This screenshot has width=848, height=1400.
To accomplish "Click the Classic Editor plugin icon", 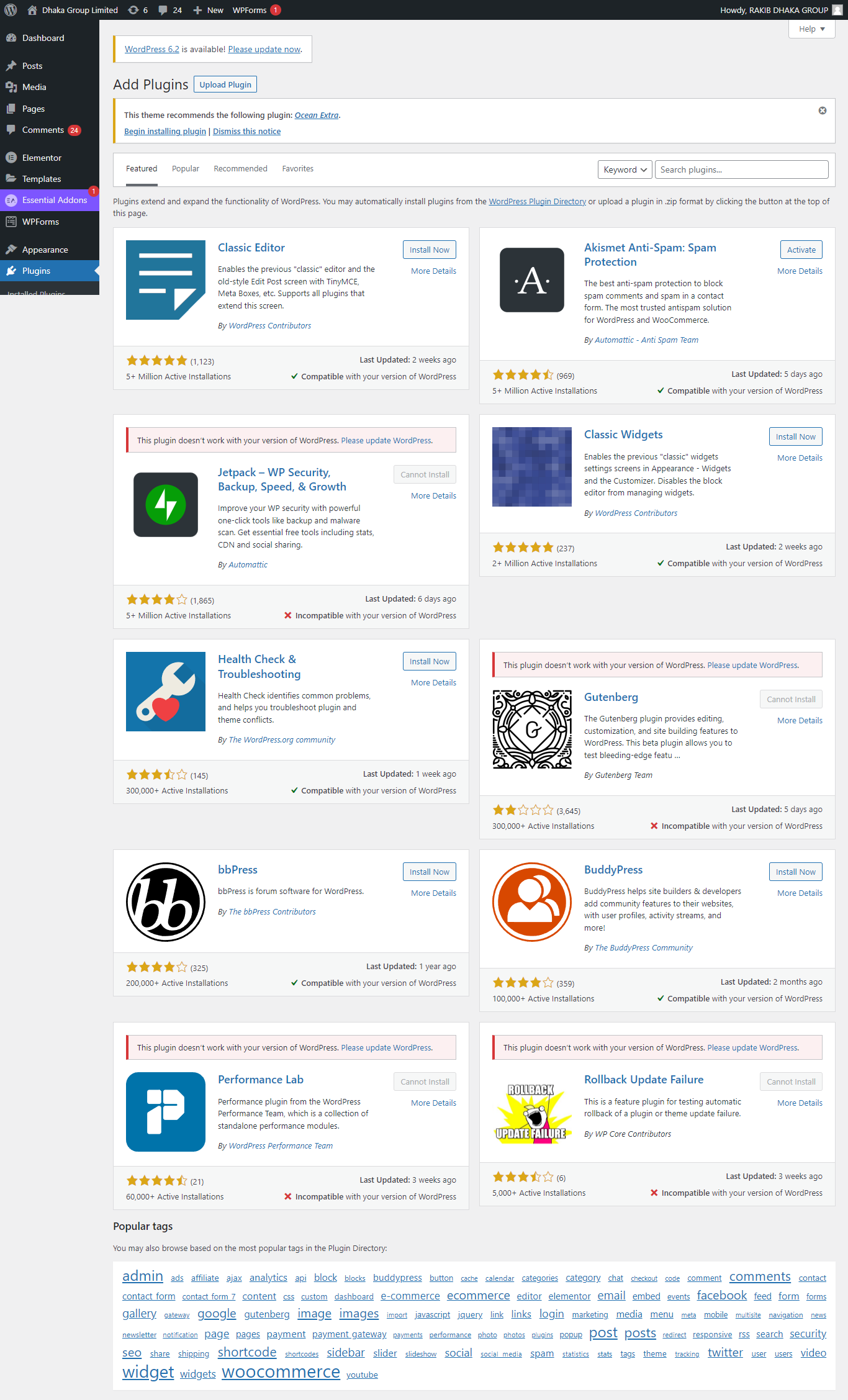I will 166,280.
